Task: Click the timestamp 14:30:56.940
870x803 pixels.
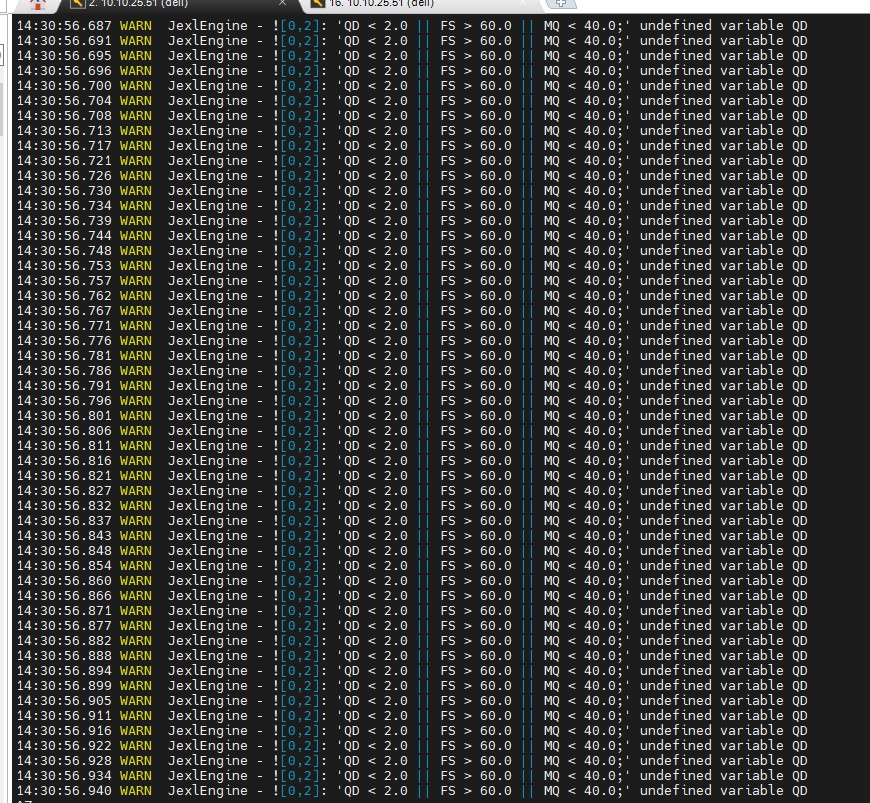Action: coord(64,790)
